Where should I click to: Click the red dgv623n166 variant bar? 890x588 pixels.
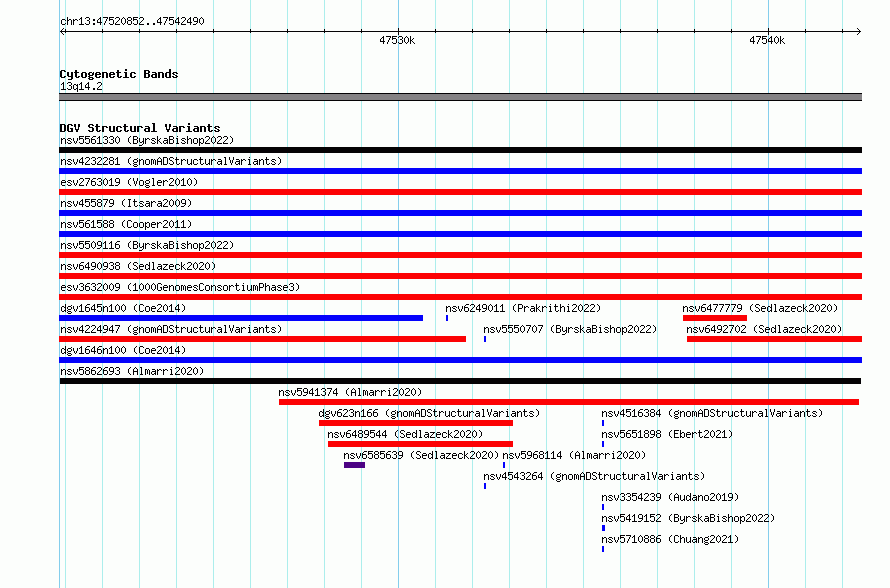[416, 423]
